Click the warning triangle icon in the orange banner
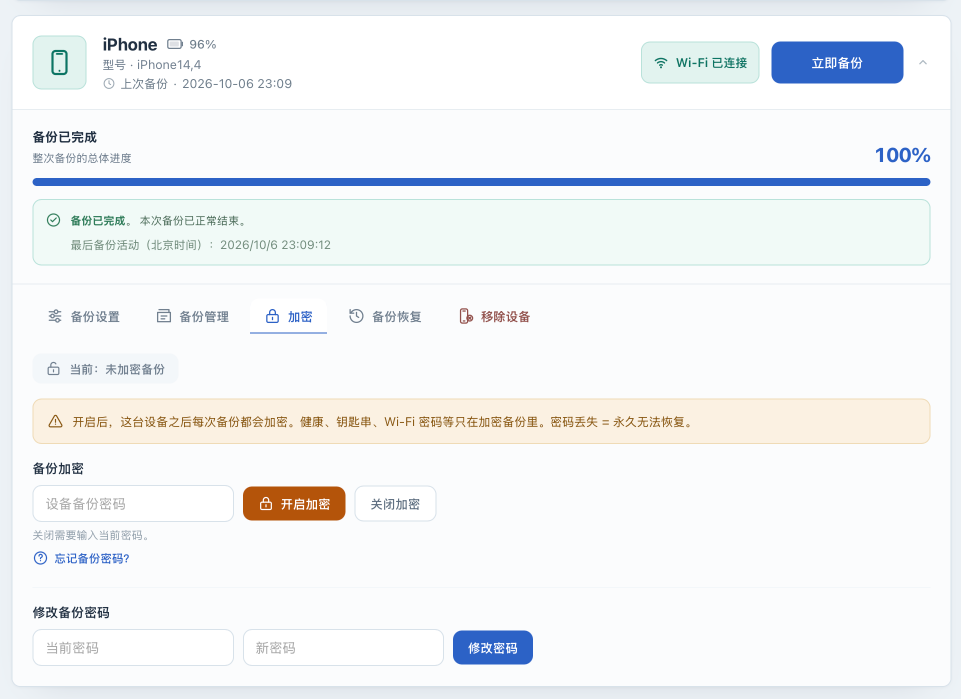The height and width of the screenshot is (699, 961). coord(55,421)
